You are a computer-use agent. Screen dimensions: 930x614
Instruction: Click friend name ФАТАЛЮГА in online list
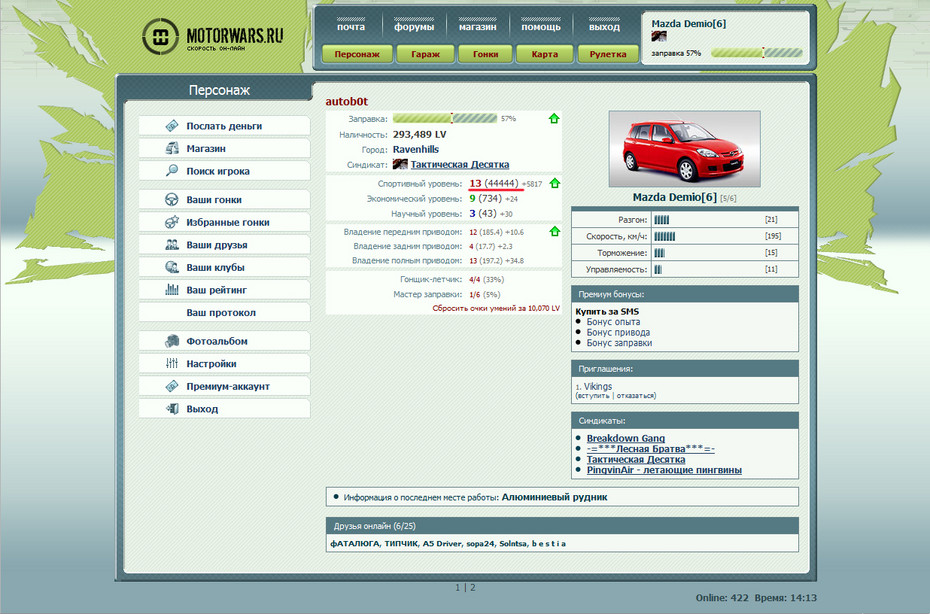coord(354,543)
